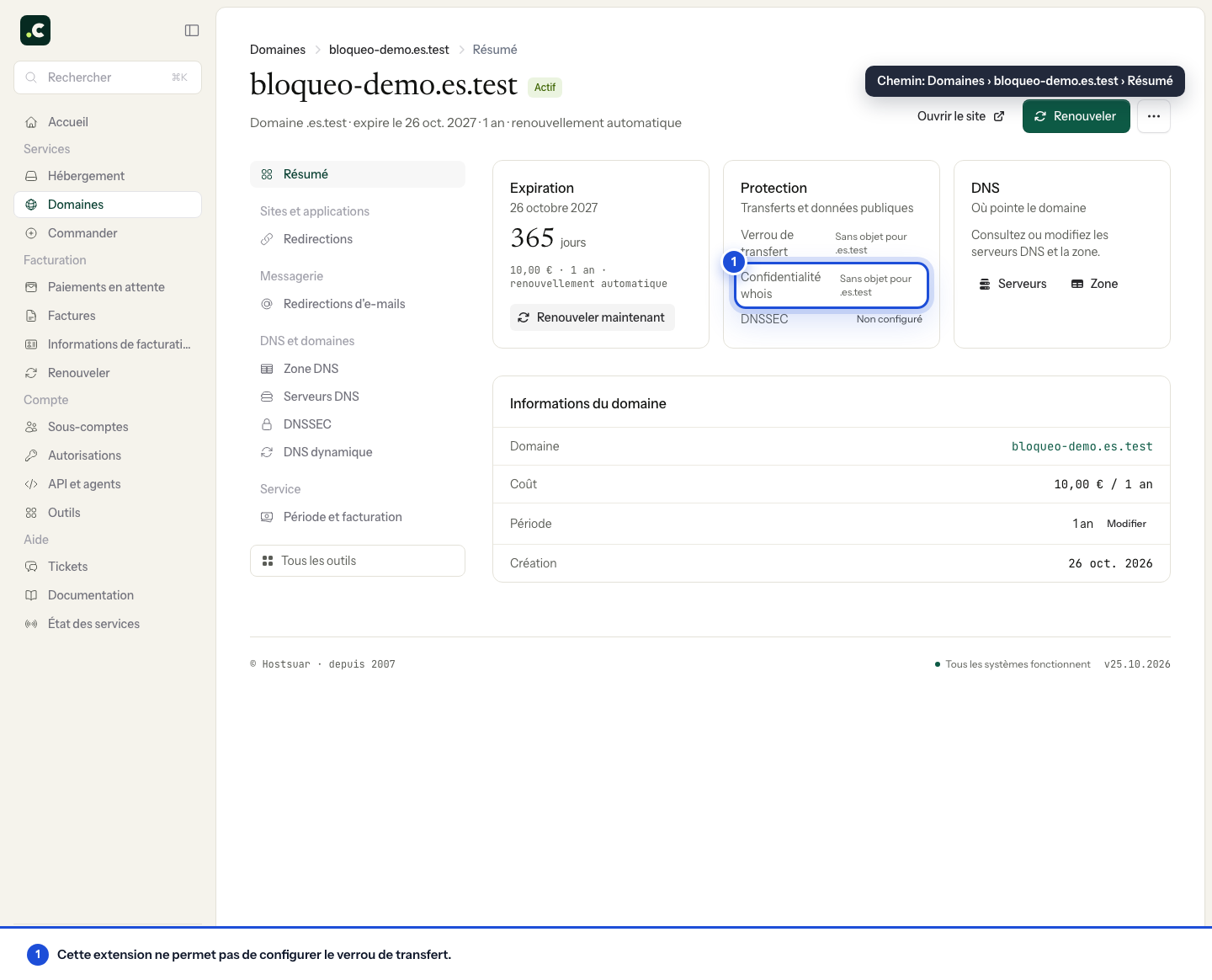The image size is (1212, 980).
Task: Click the Sous-comptes users icon
Action: [31, 427]
